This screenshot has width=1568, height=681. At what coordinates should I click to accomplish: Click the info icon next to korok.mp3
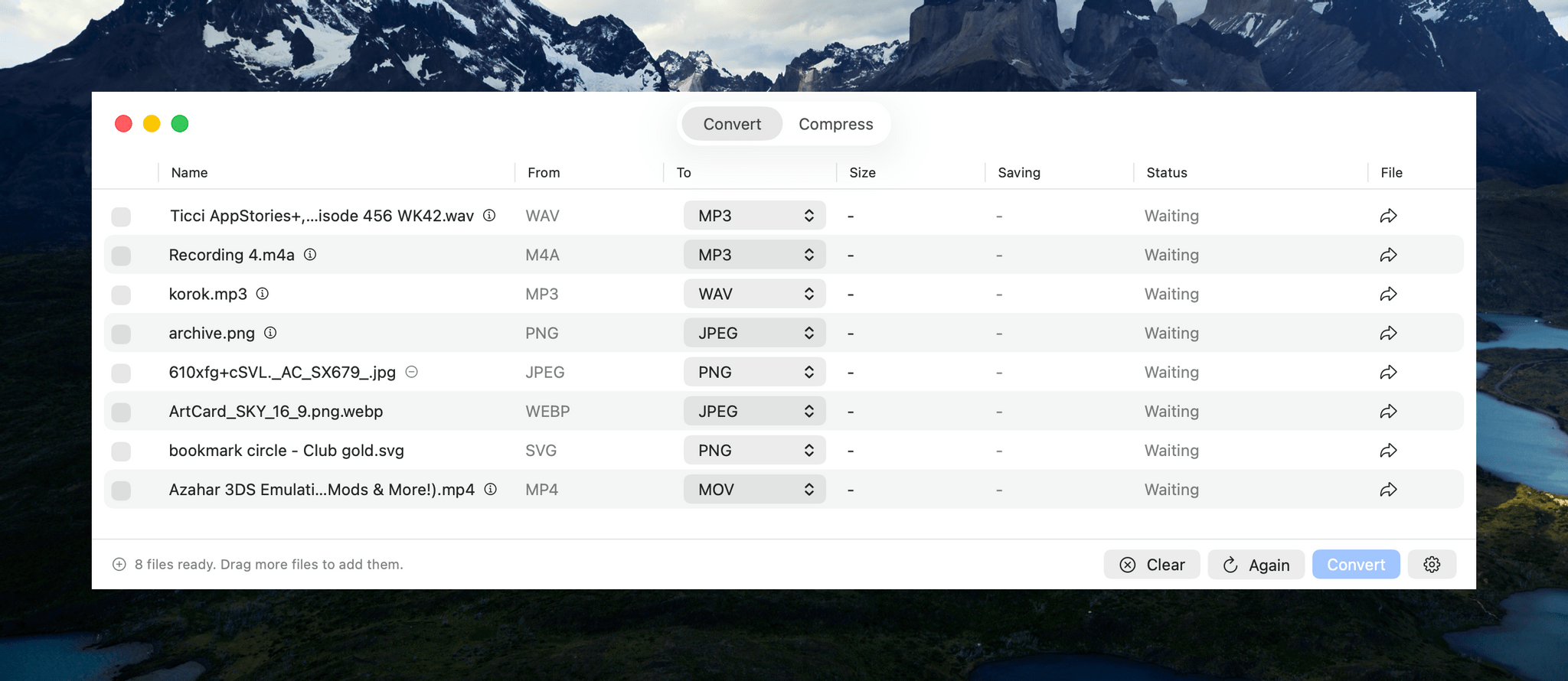coord(262,294)
